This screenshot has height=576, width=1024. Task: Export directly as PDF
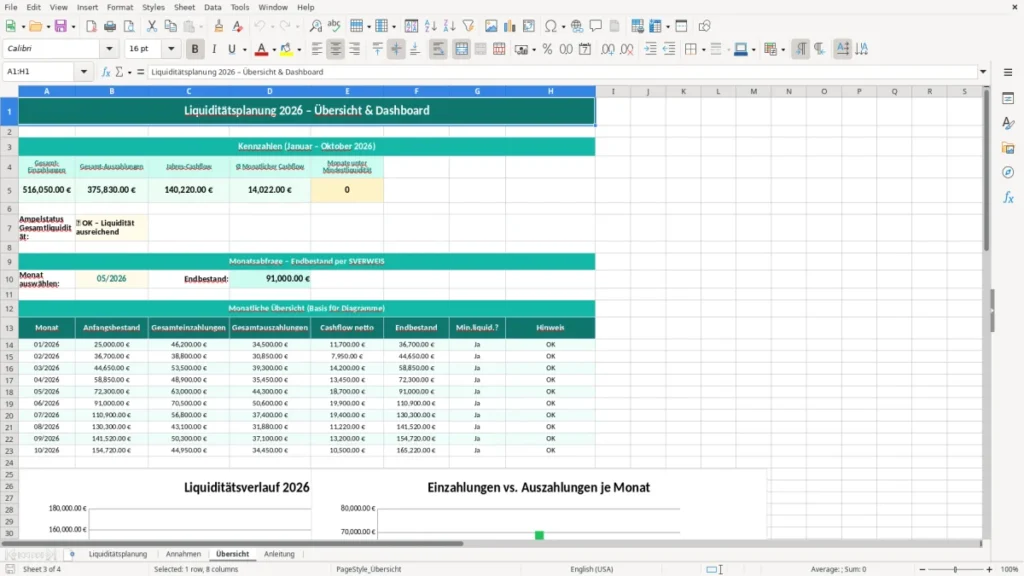click(91, 26)
